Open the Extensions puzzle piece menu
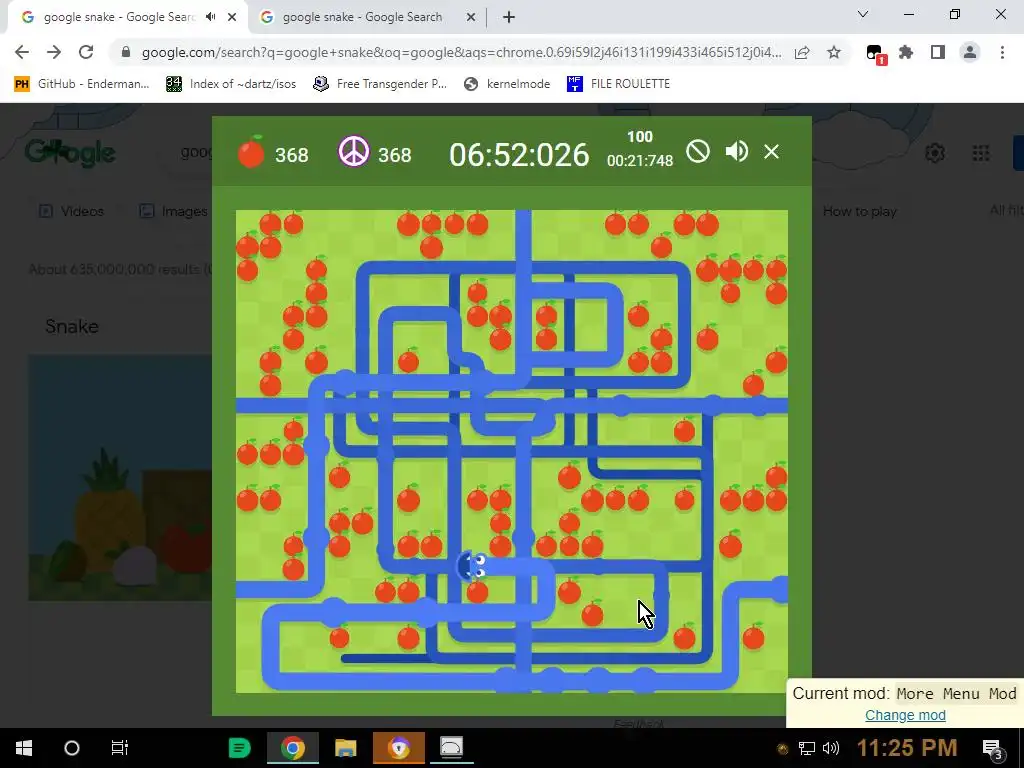This screenshot has width=1024, height=768. pyautogui.click(x=906, y=52)
